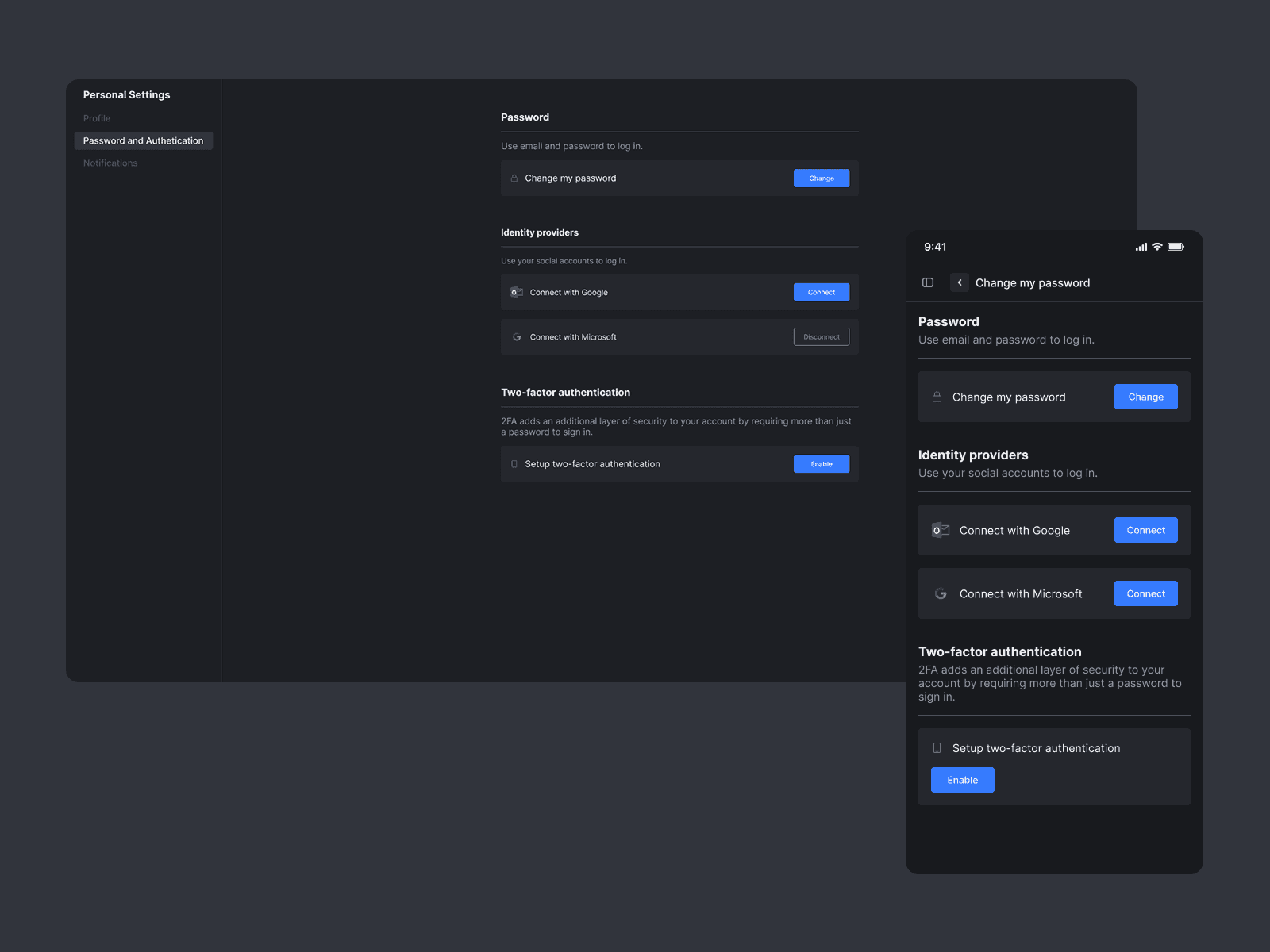Click 'Change my password' title in mobile header
1270x952 pixels.
click(1033, 282)
